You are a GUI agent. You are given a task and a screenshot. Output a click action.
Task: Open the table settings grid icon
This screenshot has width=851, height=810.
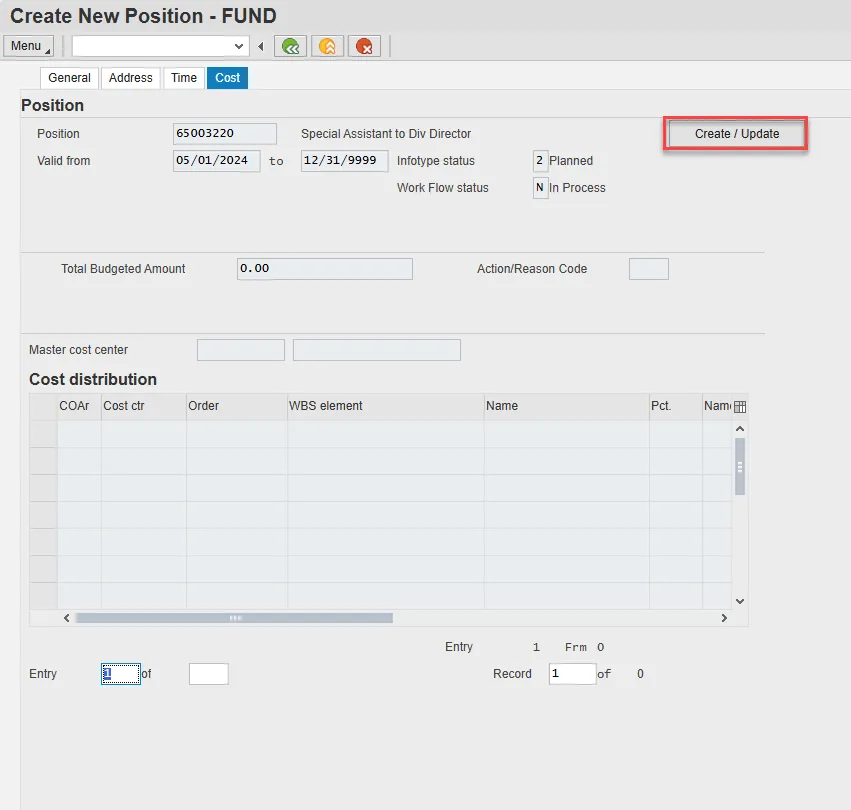click(740, 407)
